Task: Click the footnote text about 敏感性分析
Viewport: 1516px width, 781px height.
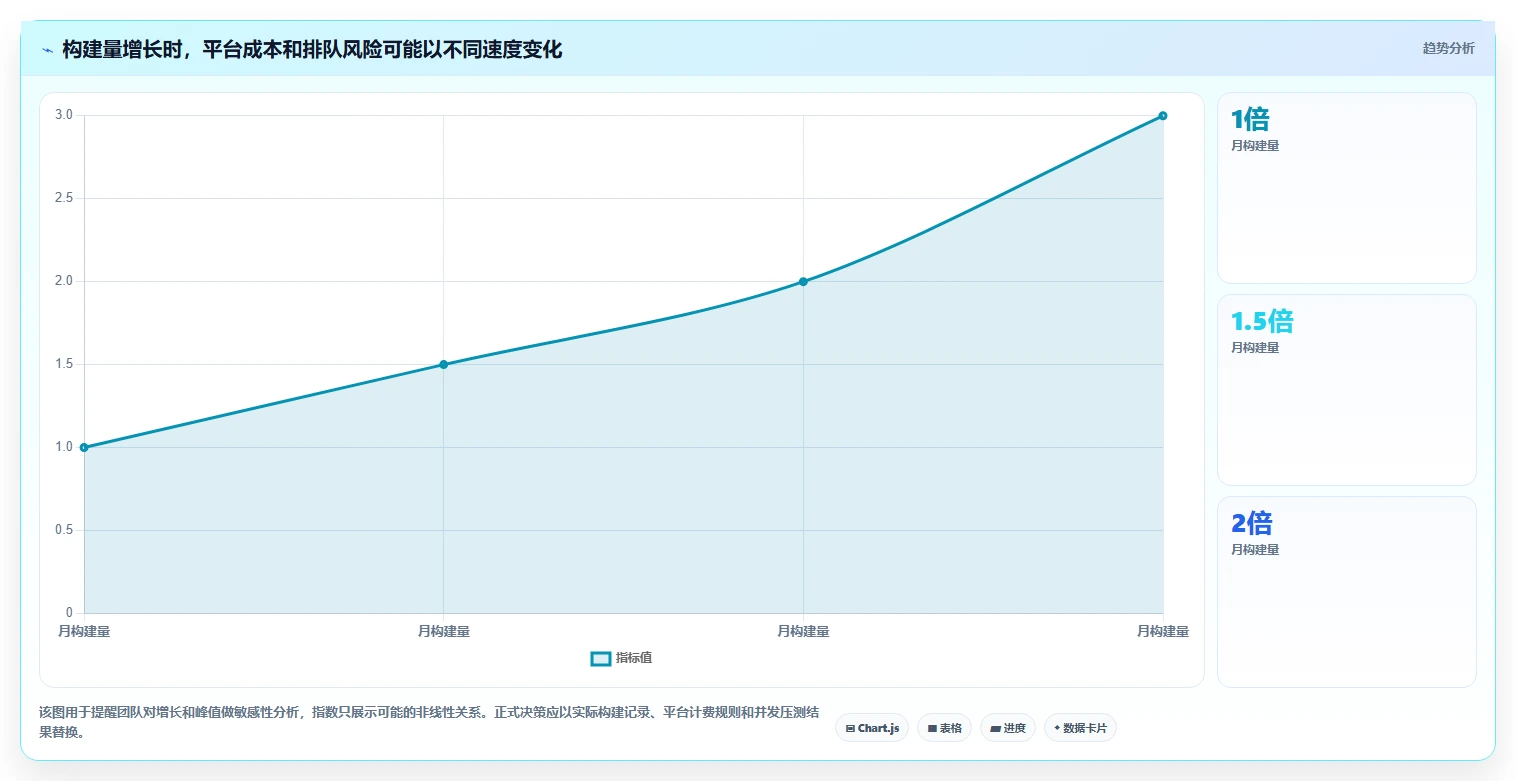Action: (430, 722)
